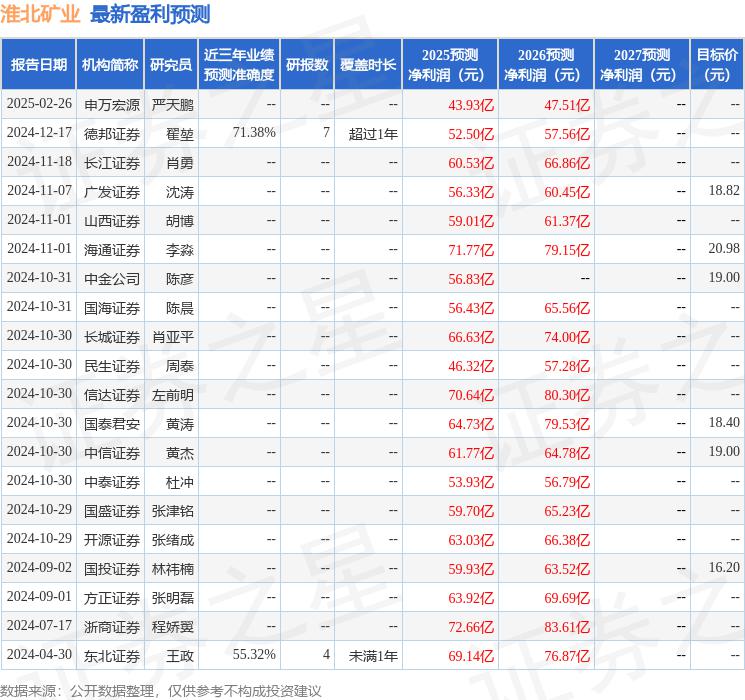Click analyst name 肖亚平
Viewport: 745px width, 700px height.
coord(173,337)
